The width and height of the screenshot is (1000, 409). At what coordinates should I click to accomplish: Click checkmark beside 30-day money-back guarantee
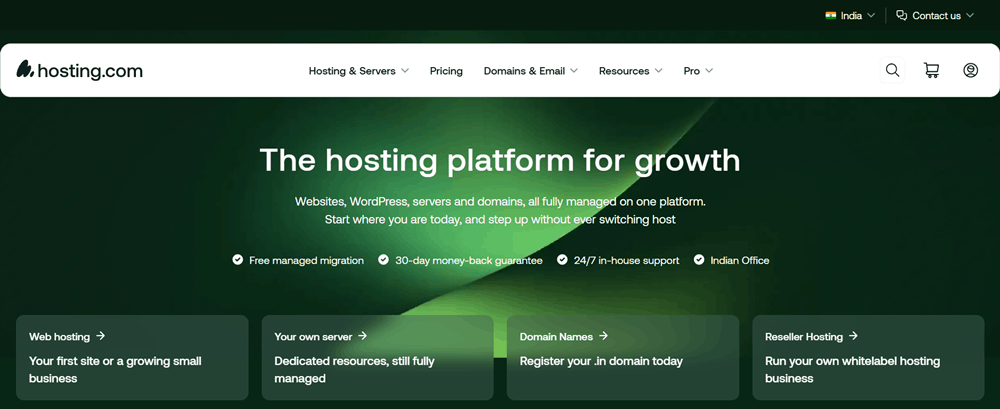point(383,260)
